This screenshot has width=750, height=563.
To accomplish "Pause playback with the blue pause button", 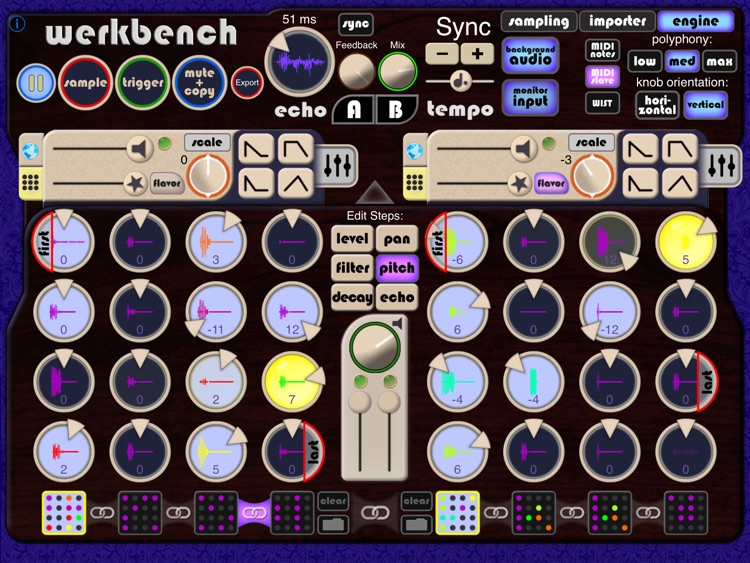I will (x=36, y=83).
